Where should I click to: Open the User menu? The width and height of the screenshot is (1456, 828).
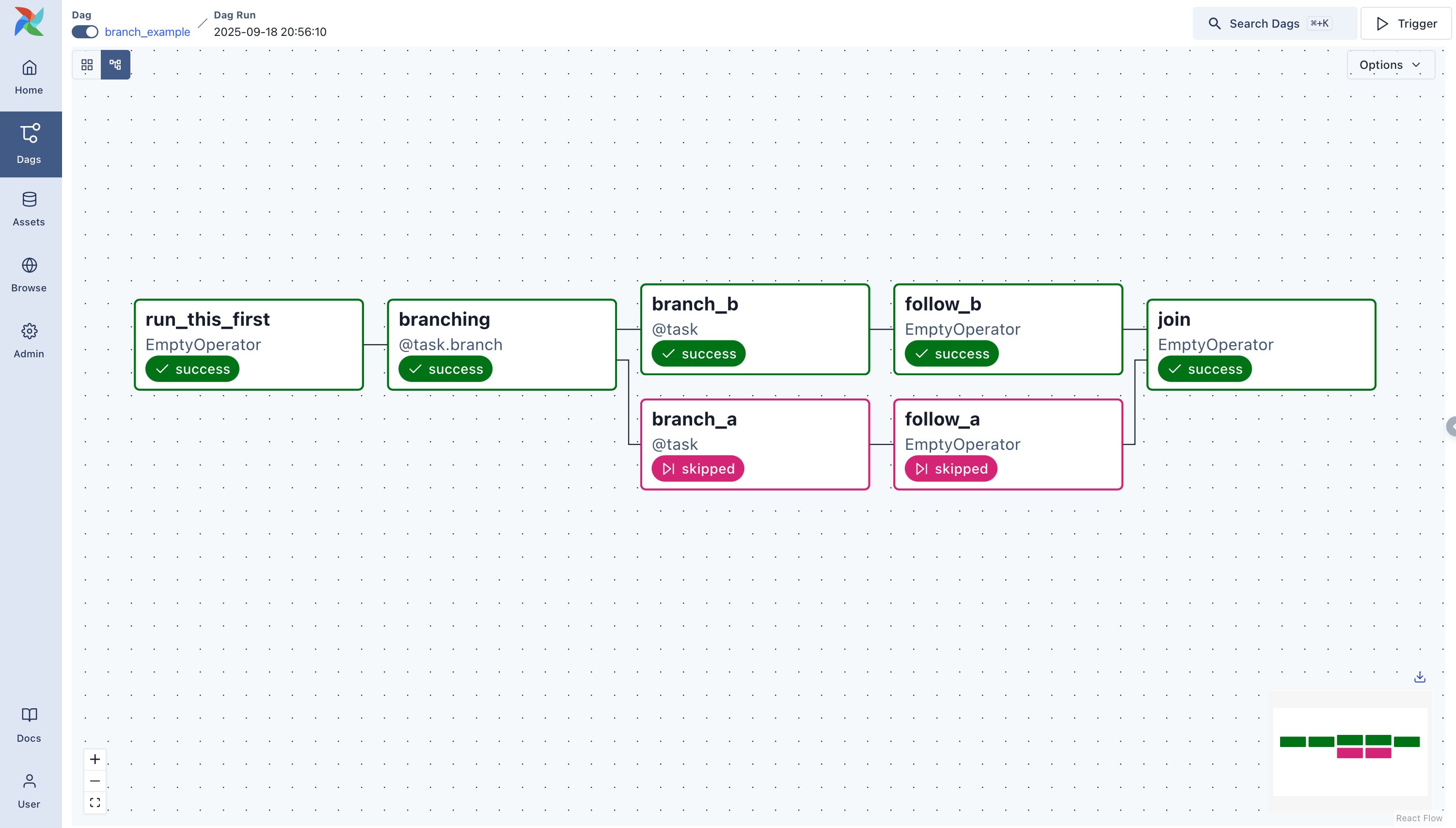(29, 791)
